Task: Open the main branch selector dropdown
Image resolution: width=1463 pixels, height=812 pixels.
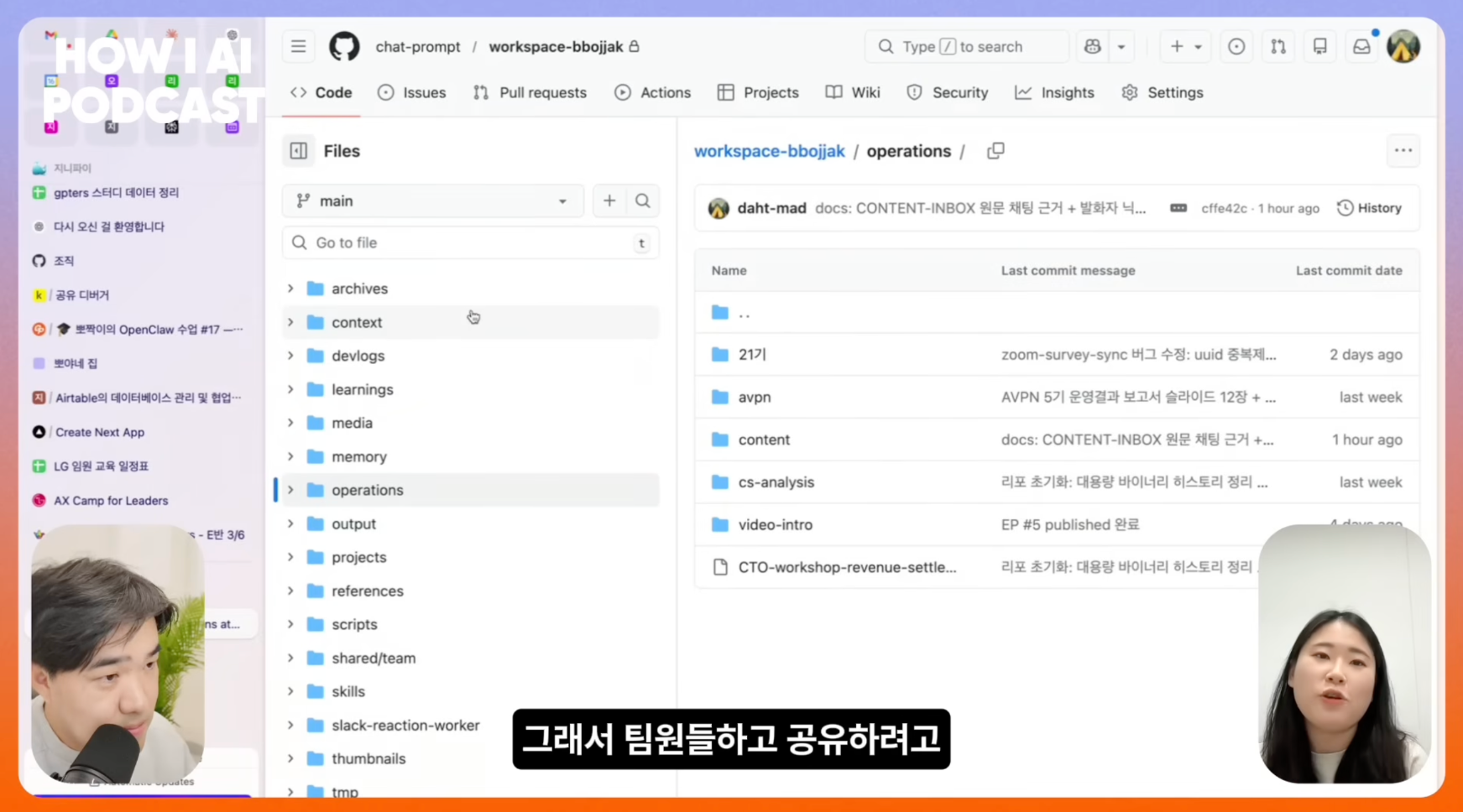Action: pos(432,200)
